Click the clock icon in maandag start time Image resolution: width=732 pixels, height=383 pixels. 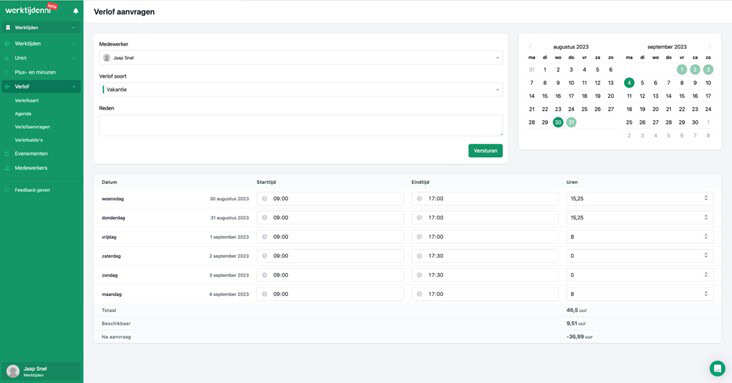click(265, 294)
